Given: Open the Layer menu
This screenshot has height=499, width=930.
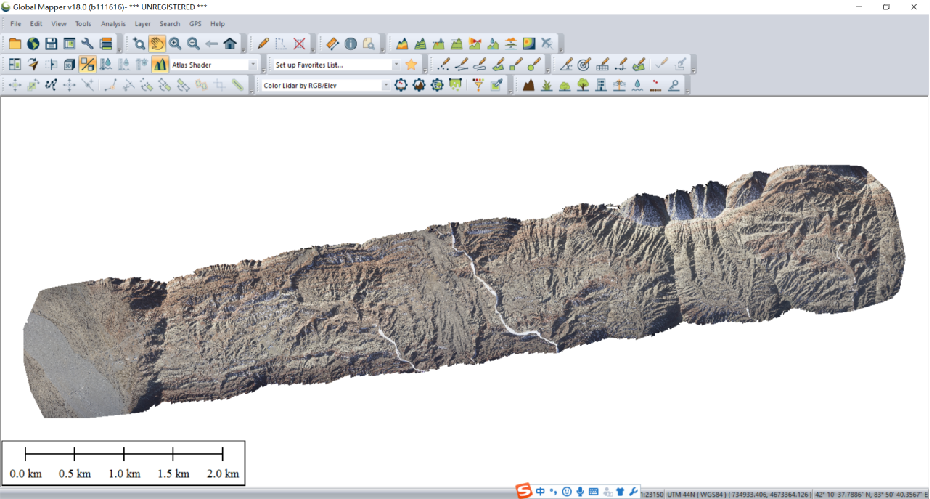Looking at the screenshot, I should 142,23.
